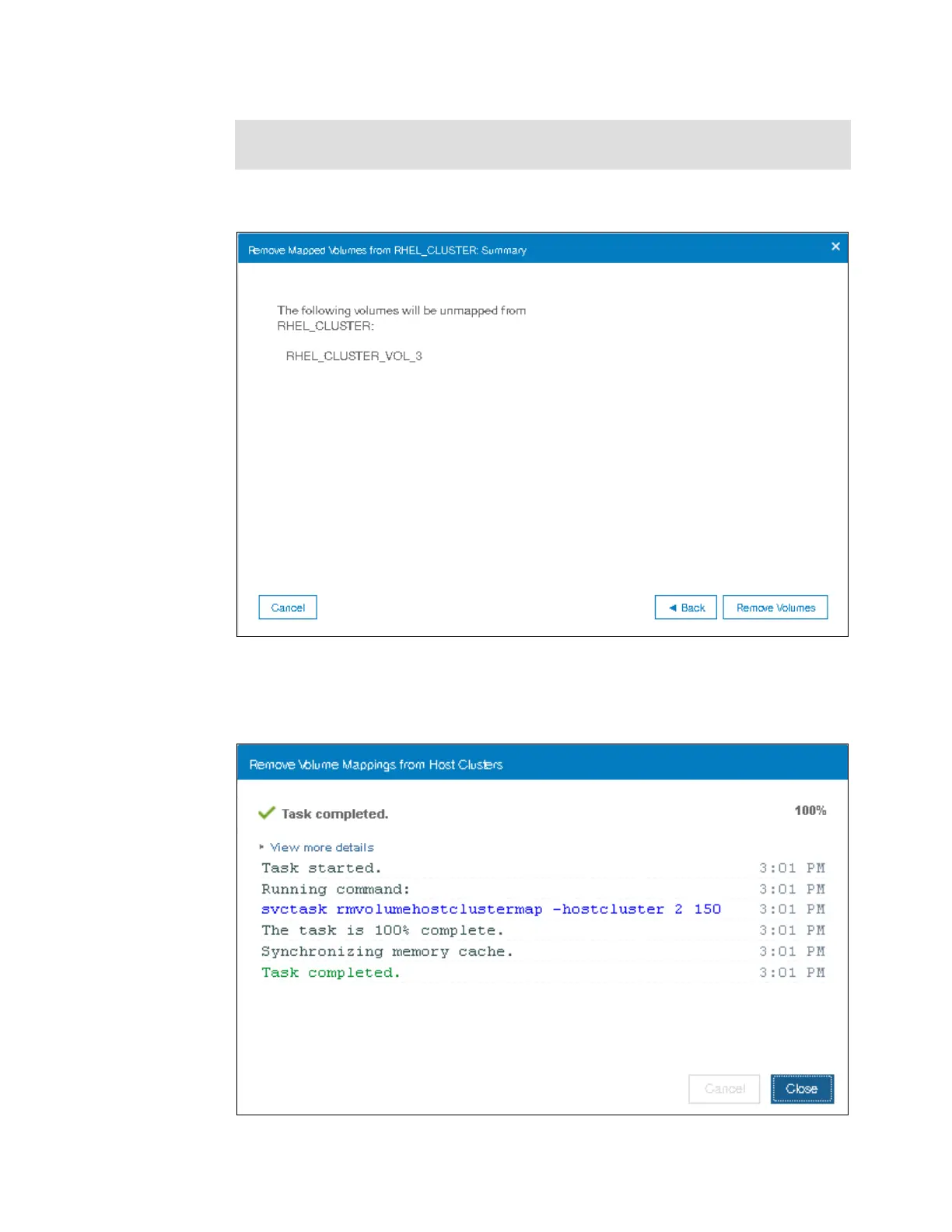Click the Remove Volumes button
Viewport: 952px width, 1232px height.
pos(775,607)
